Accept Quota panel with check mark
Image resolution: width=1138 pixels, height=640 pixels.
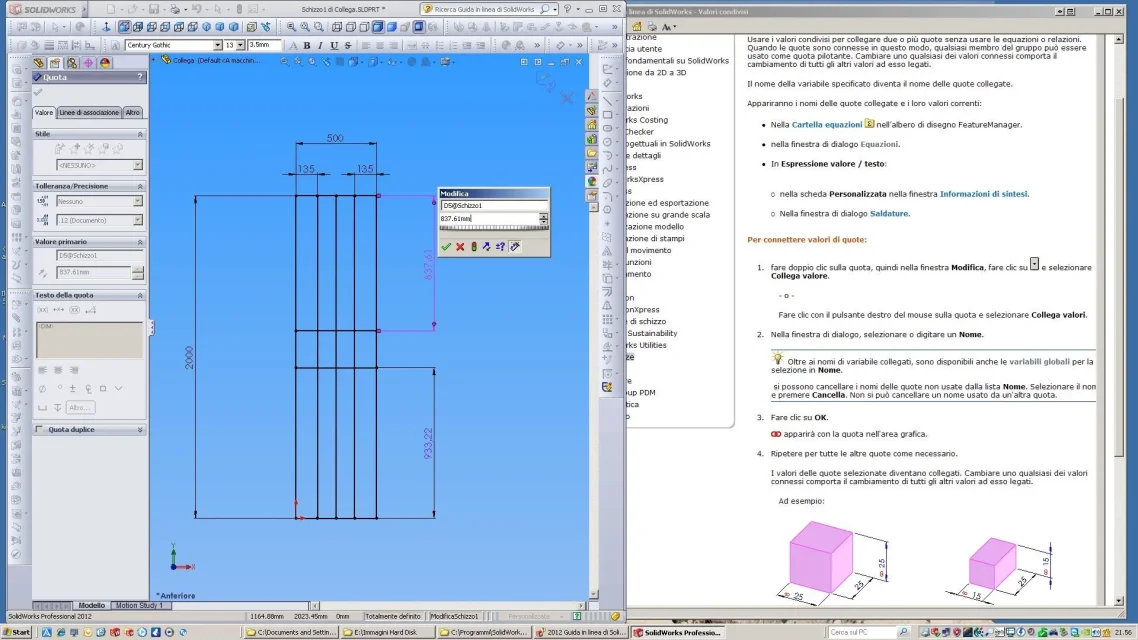[38, 92]
